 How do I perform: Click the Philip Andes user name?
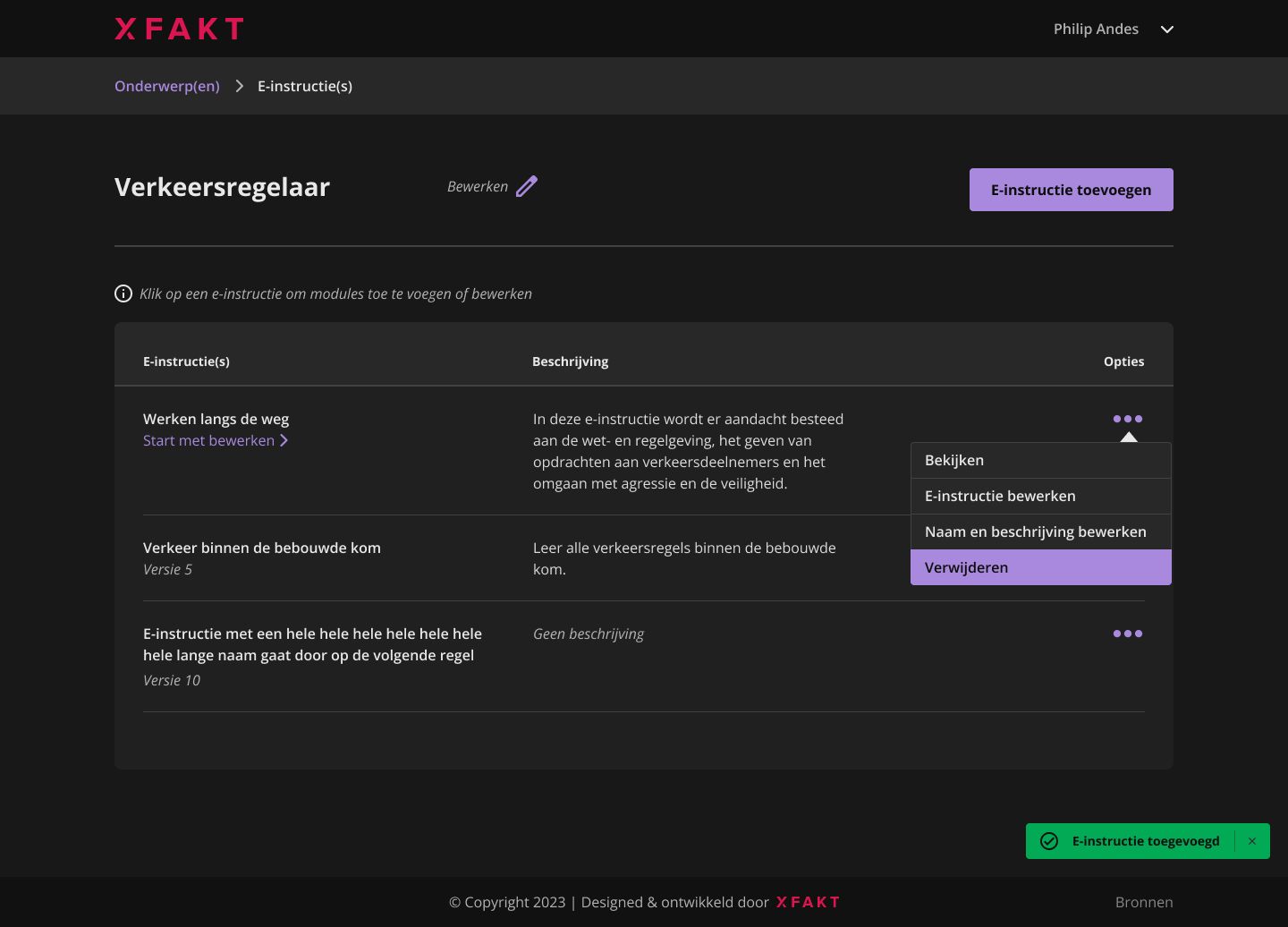[x=1096, y=29]
